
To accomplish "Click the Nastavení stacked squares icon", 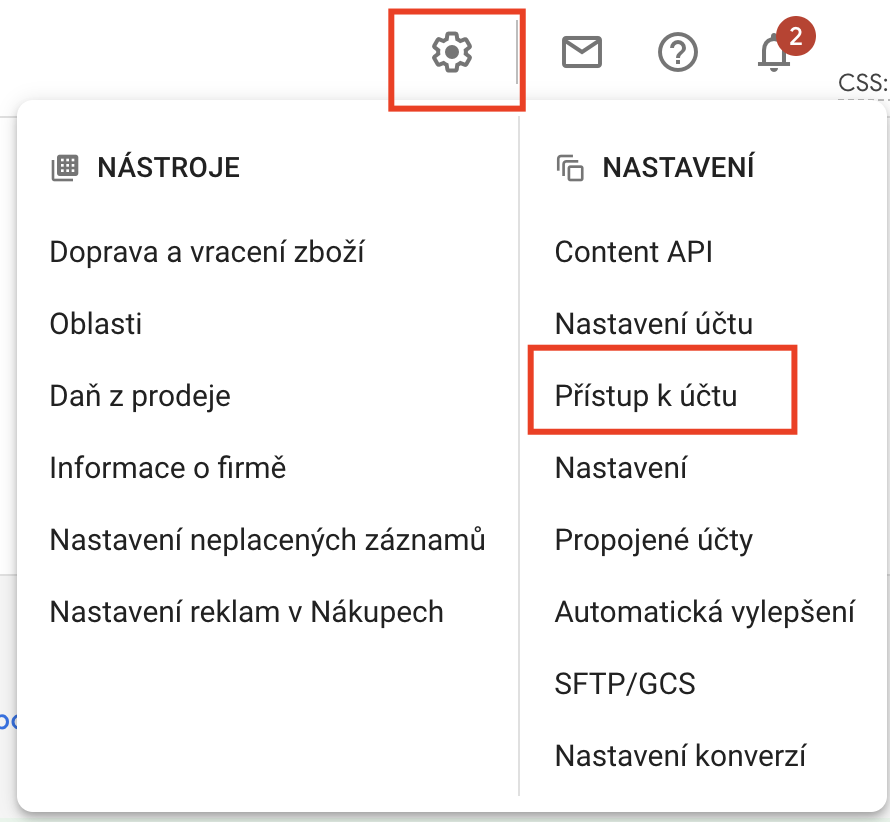I will point(570,168).
